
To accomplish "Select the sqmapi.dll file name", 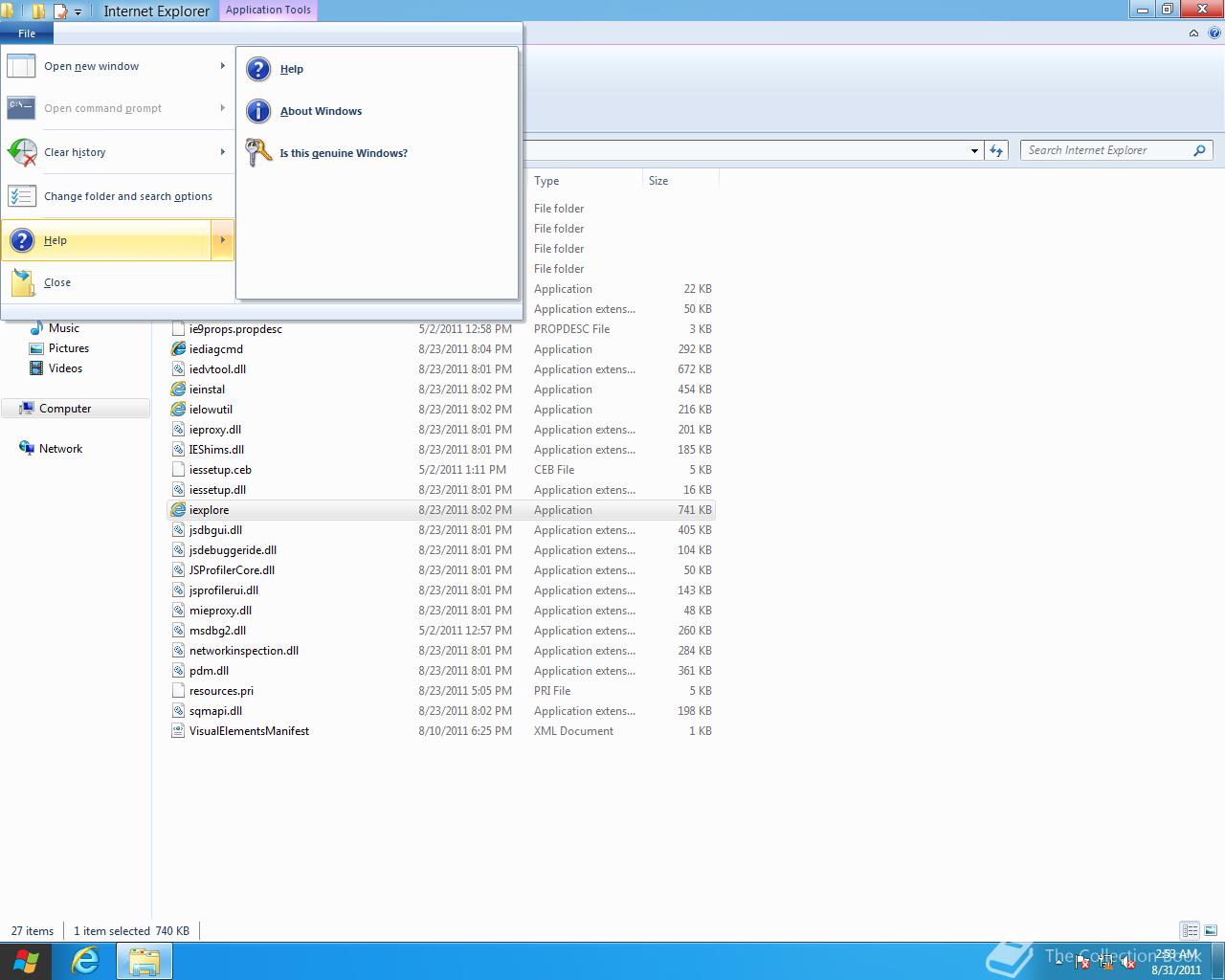I will point(215,711).
